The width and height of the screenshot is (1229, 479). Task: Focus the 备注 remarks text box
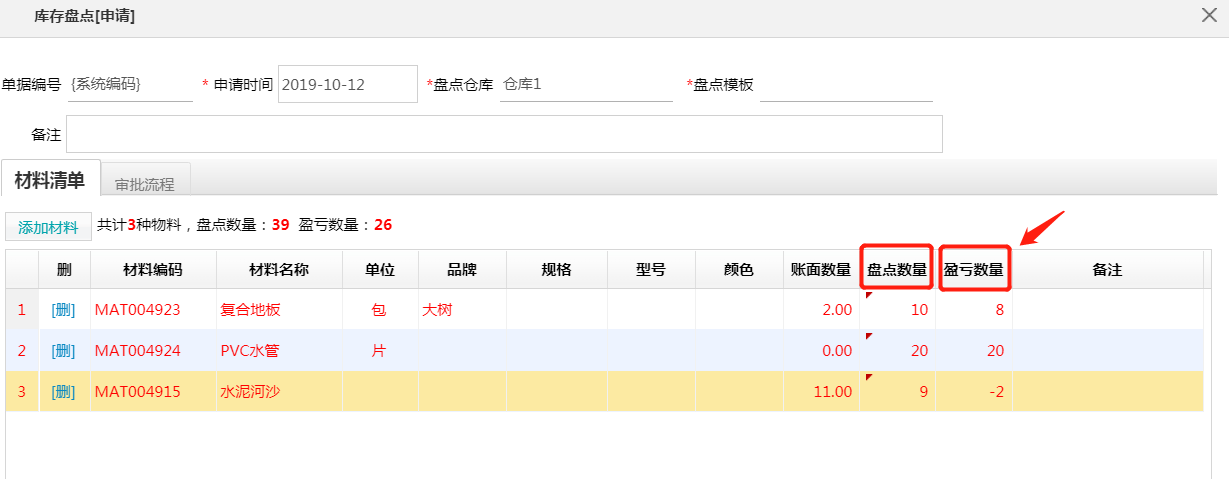coord(504,134)
